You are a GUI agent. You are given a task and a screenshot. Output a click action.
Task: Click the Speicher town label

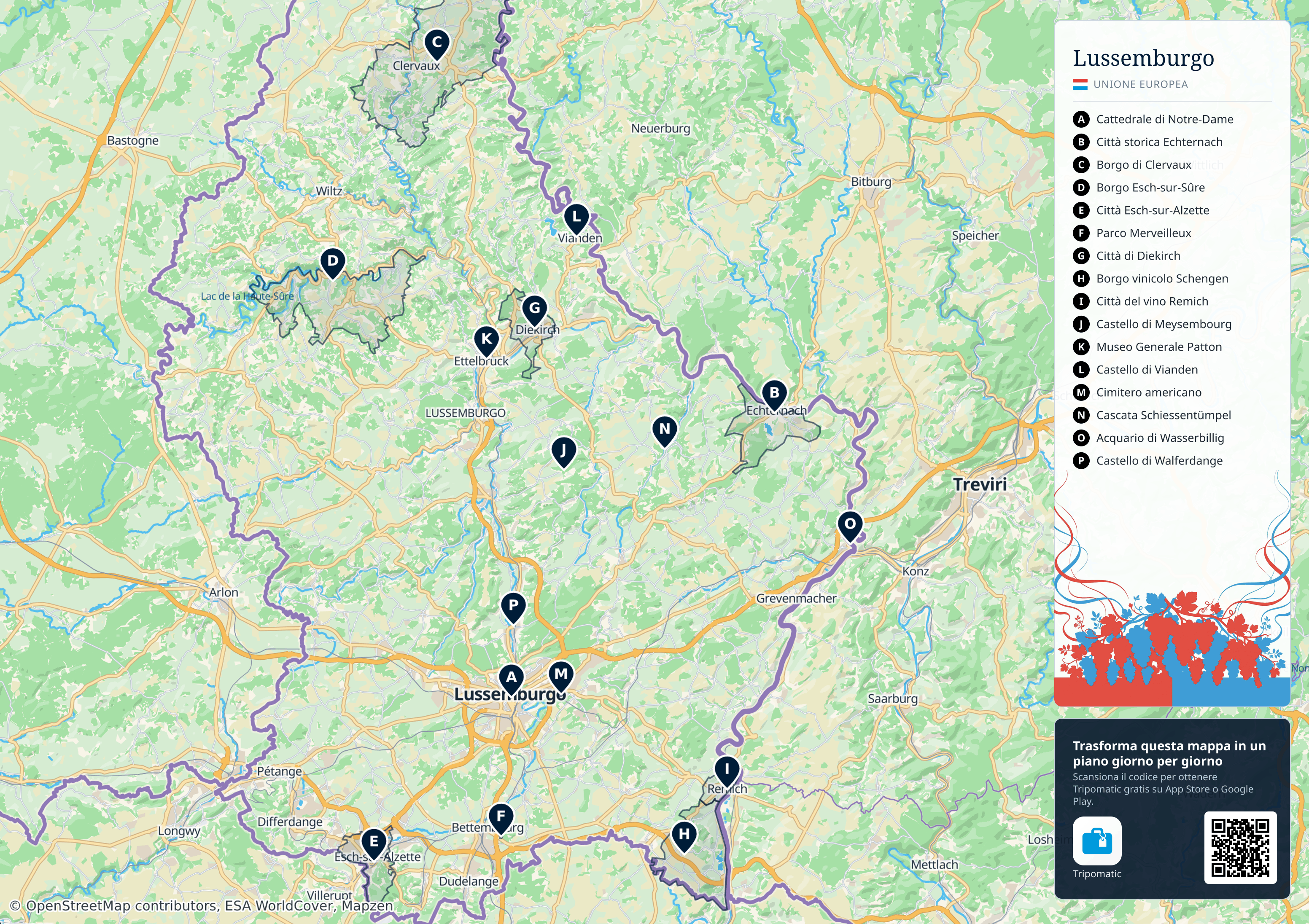coord(975,236)
